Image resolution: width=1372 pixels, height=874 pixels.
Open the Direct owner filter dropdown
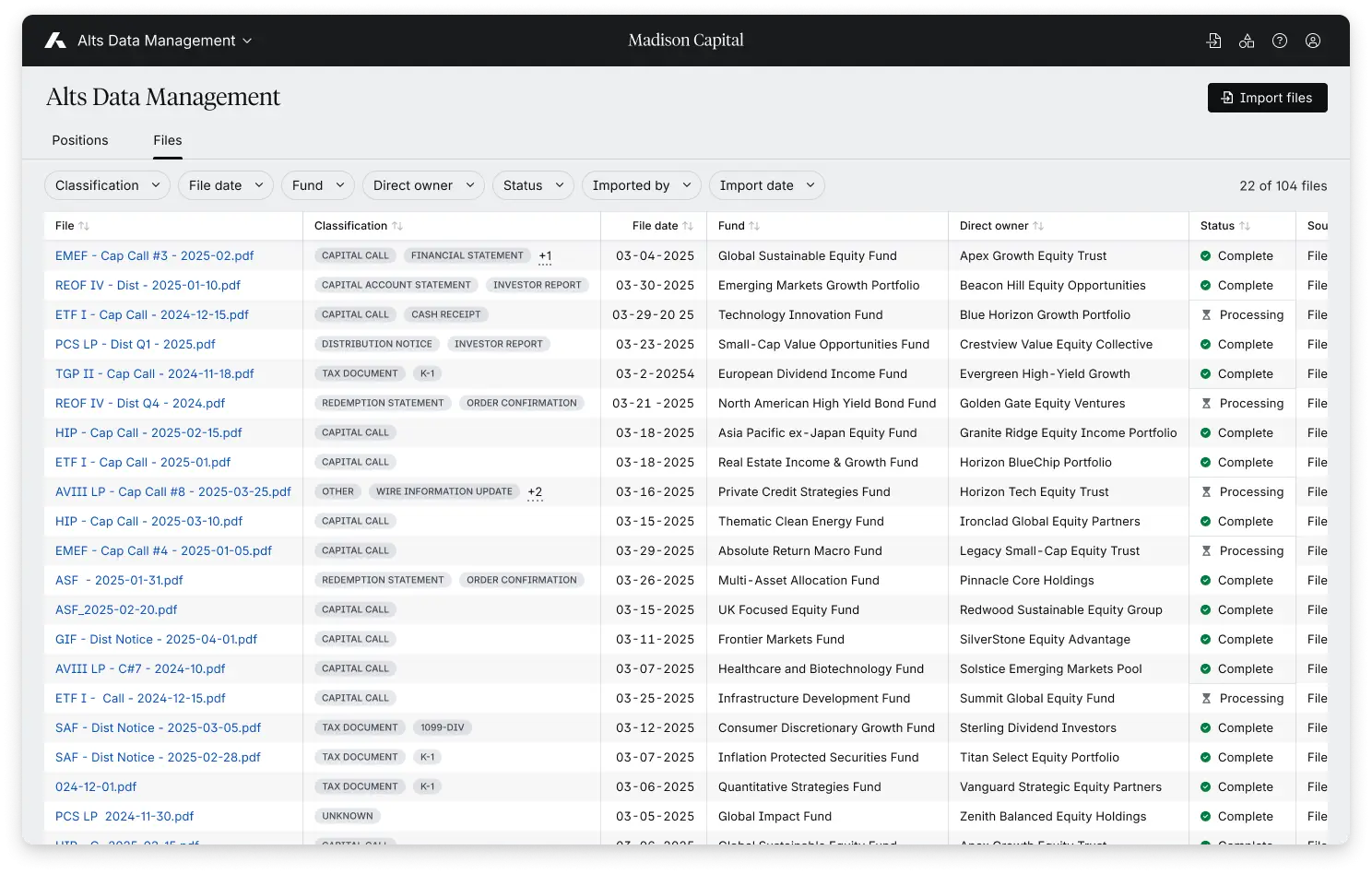[x=423, y=185]
